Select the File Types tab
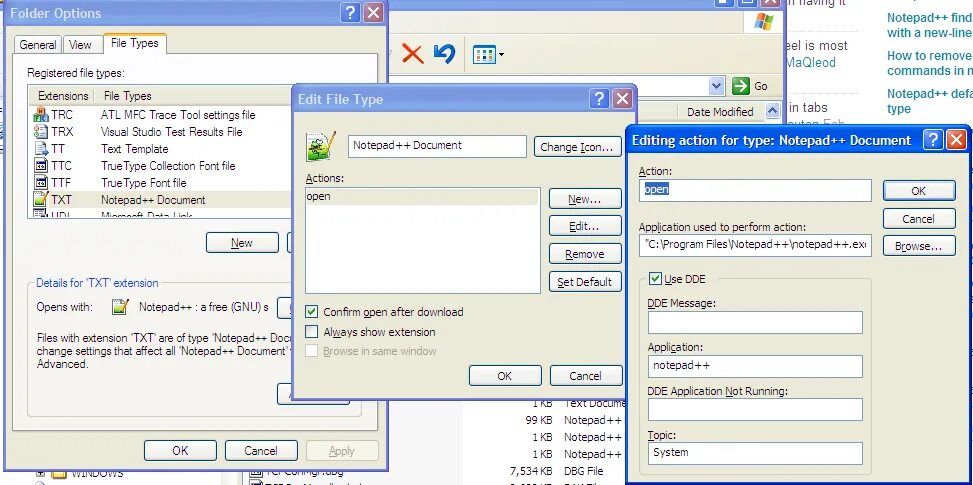The image size is (973, 485). tap(135, 43)
